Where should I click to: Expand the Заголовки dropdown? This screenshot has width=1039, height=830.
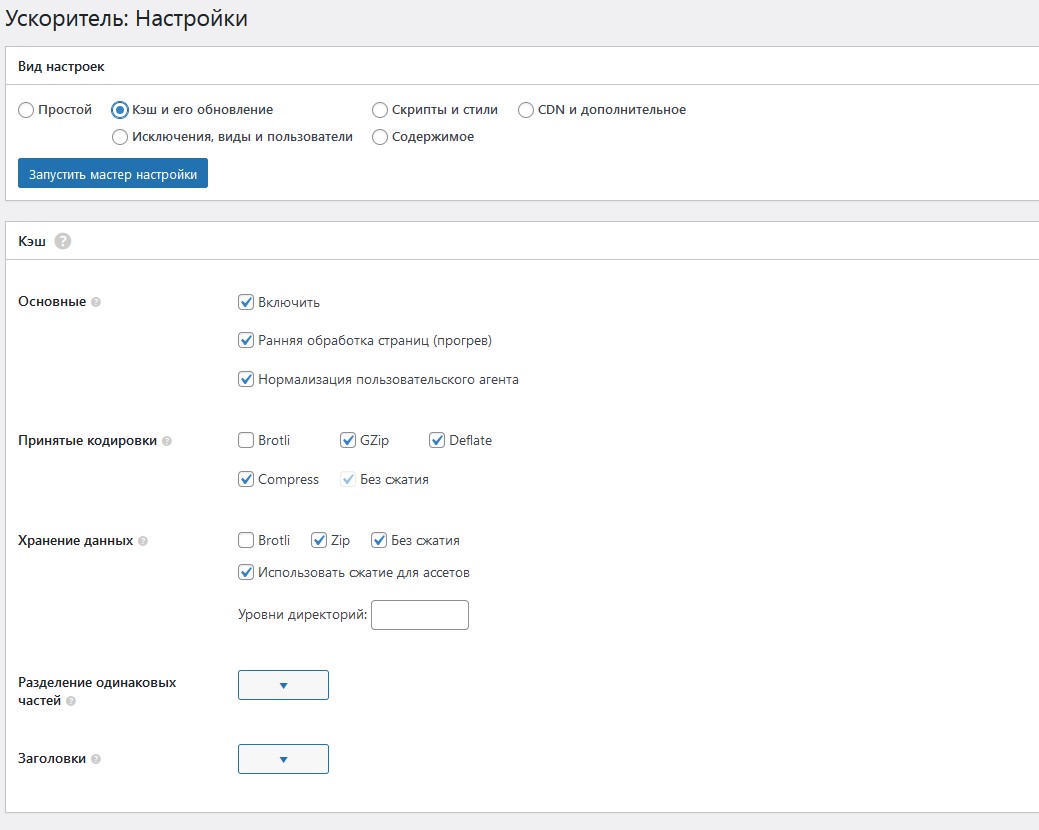[283, 759]
